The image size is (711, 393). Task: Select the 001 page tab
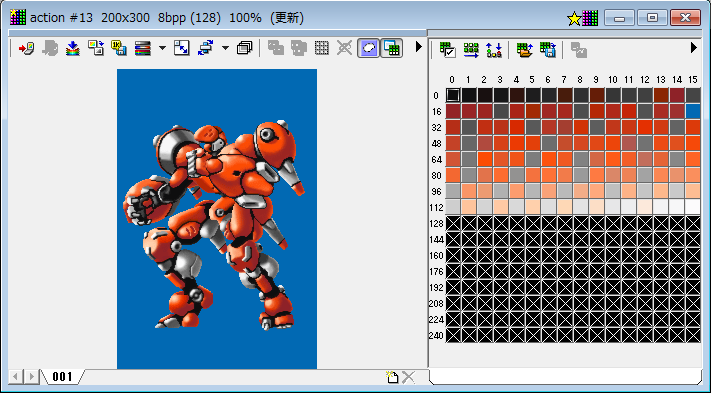click(63, 377)
